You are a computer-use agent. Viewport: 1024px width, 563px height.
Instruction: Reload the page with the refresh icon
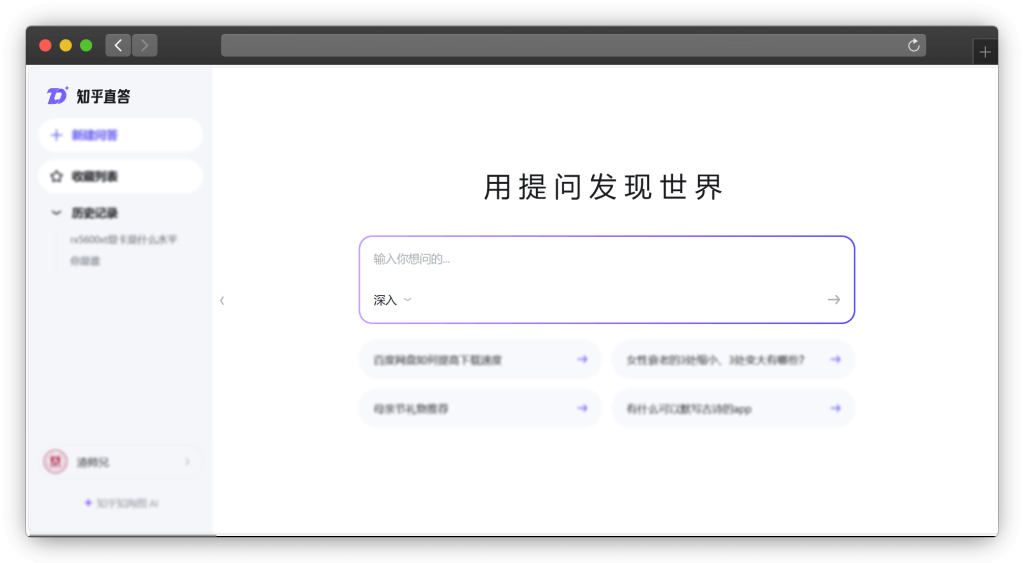[914, 45]
